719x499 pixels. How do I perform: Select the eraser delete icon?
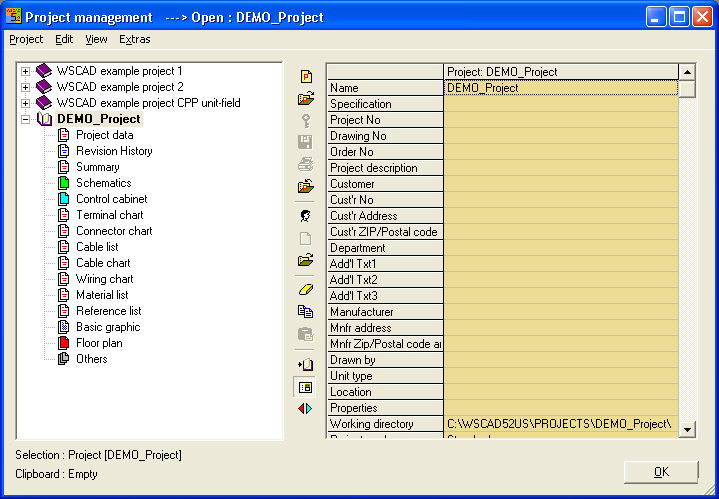(x=306, y=290)
